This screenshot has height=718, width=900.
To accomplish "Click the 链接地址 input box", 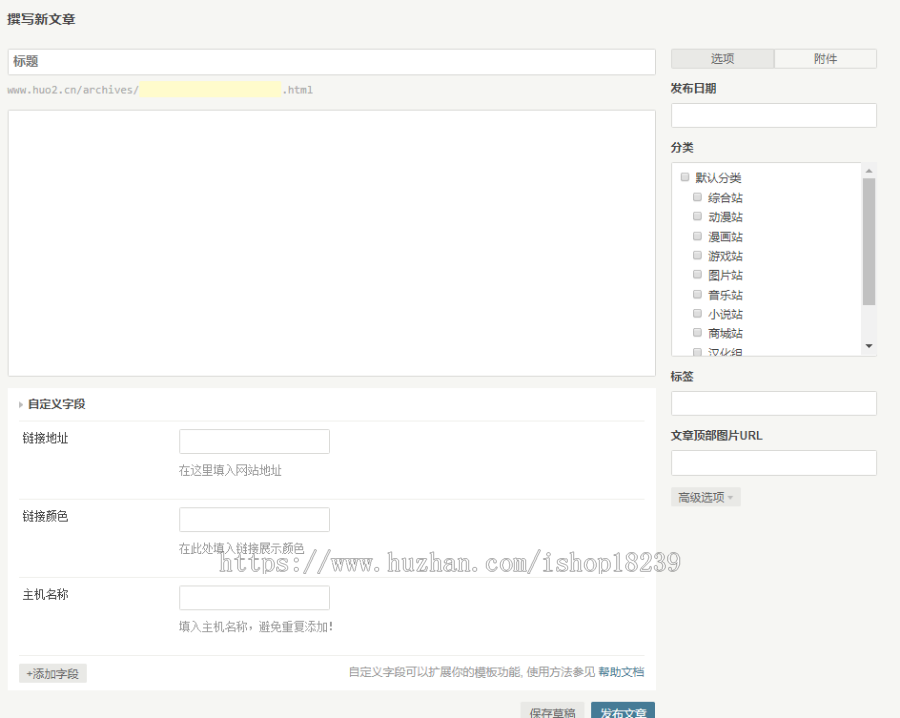I will point(254,442).
